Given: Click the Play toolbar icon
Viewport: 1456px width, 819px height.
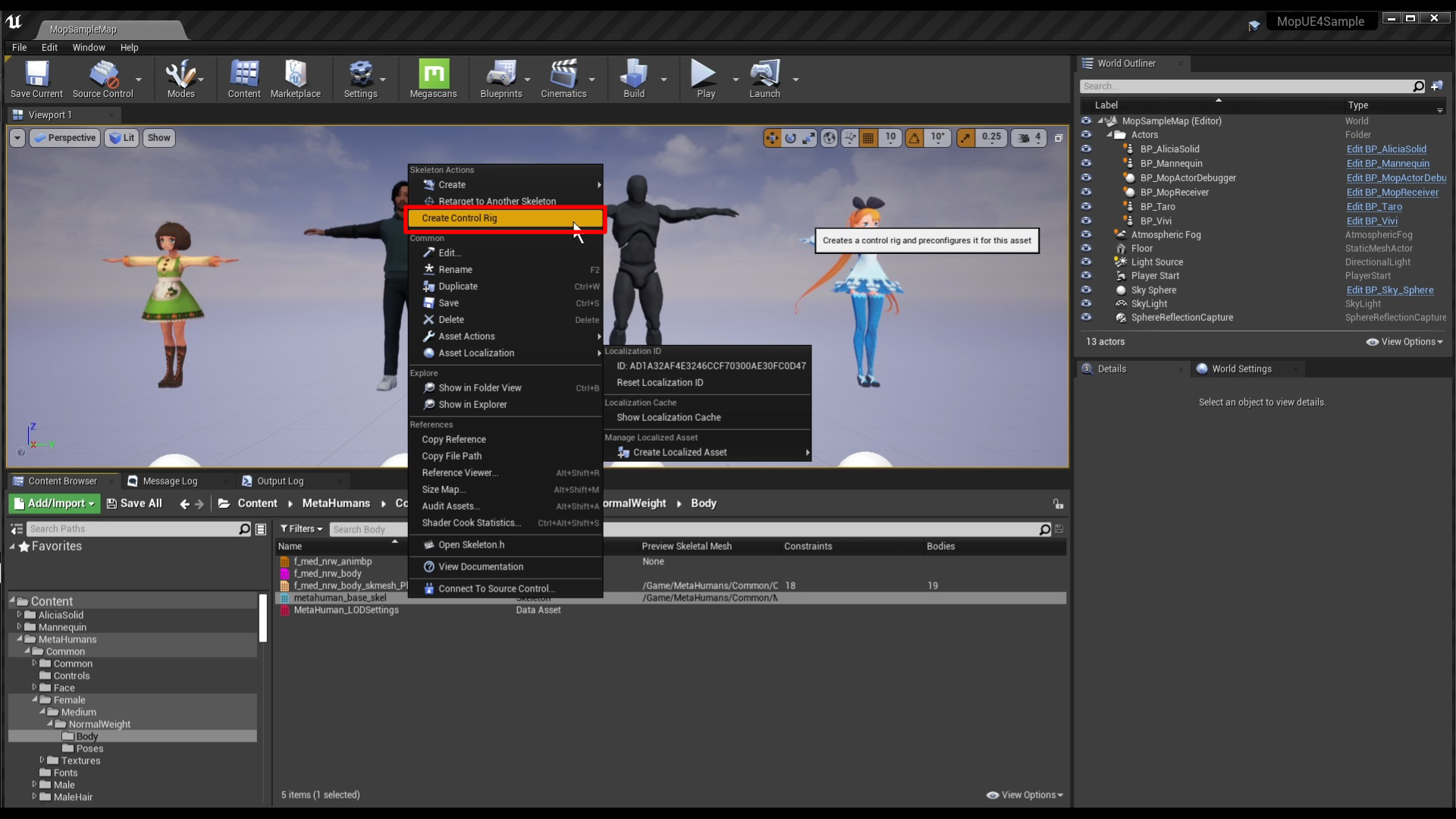Looking at the screenshot, I should 706,79.
